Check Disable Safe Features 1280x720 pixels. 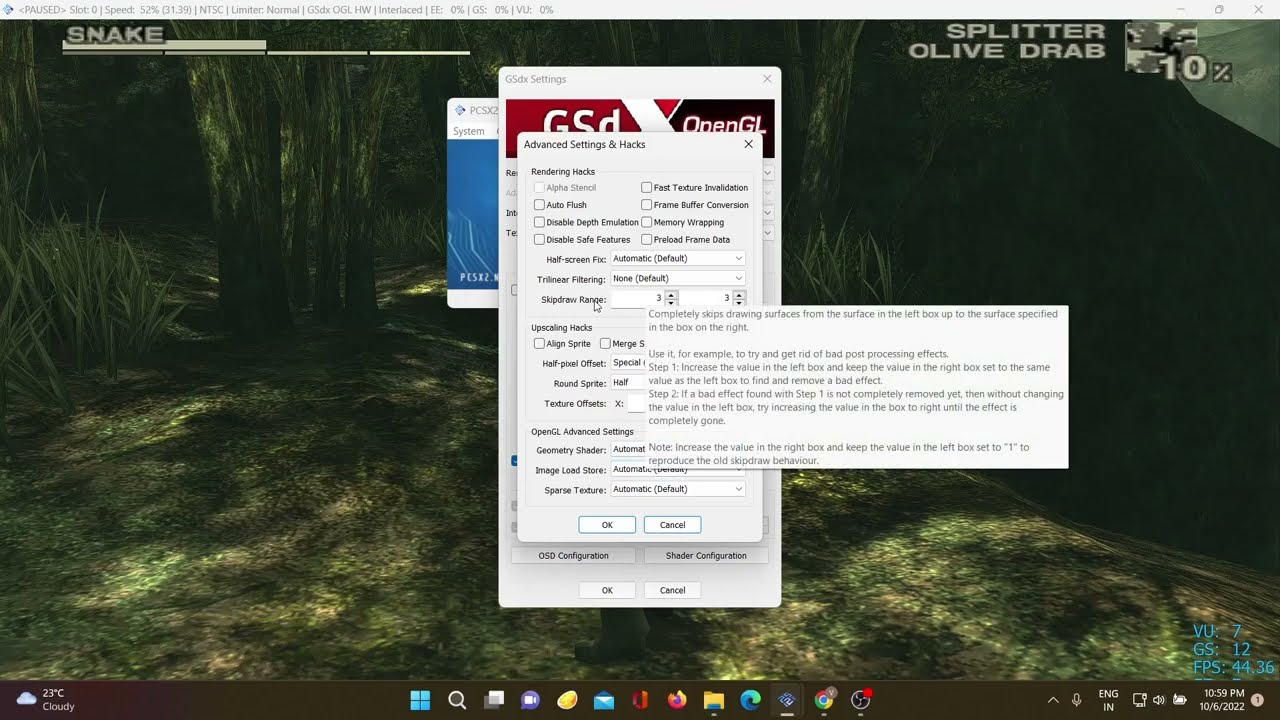[539, 239]
